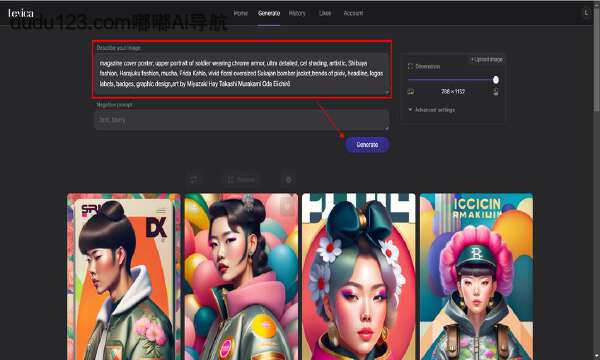Click the landscape icon left of 768 × 1152
This screenshot has width=600, height=360.
[411, 91]
